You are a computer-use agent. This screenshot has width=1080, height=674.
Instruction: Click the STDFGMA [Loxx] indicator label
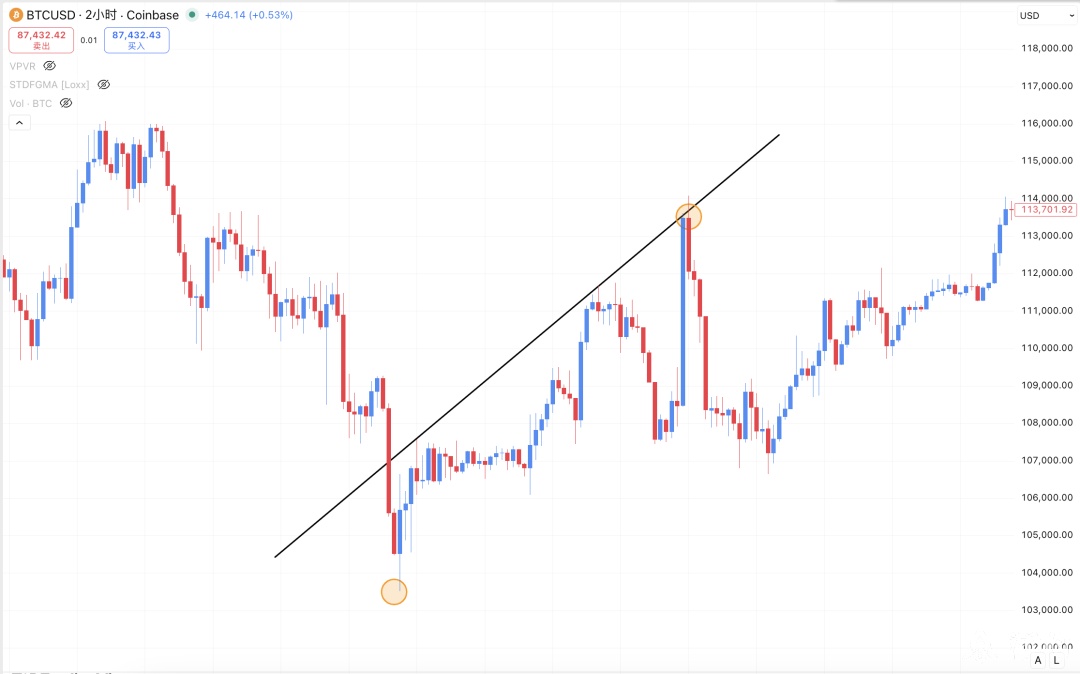49,85
